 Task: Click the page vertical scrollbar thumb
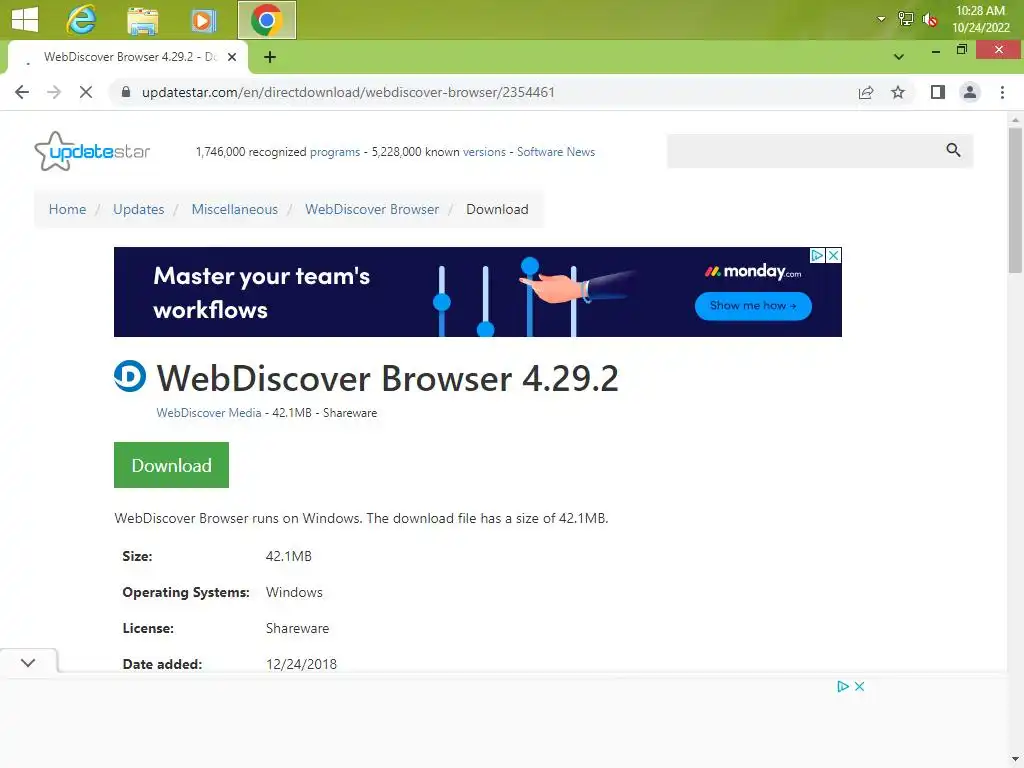pyautogui.click(x=1015, y=200)
